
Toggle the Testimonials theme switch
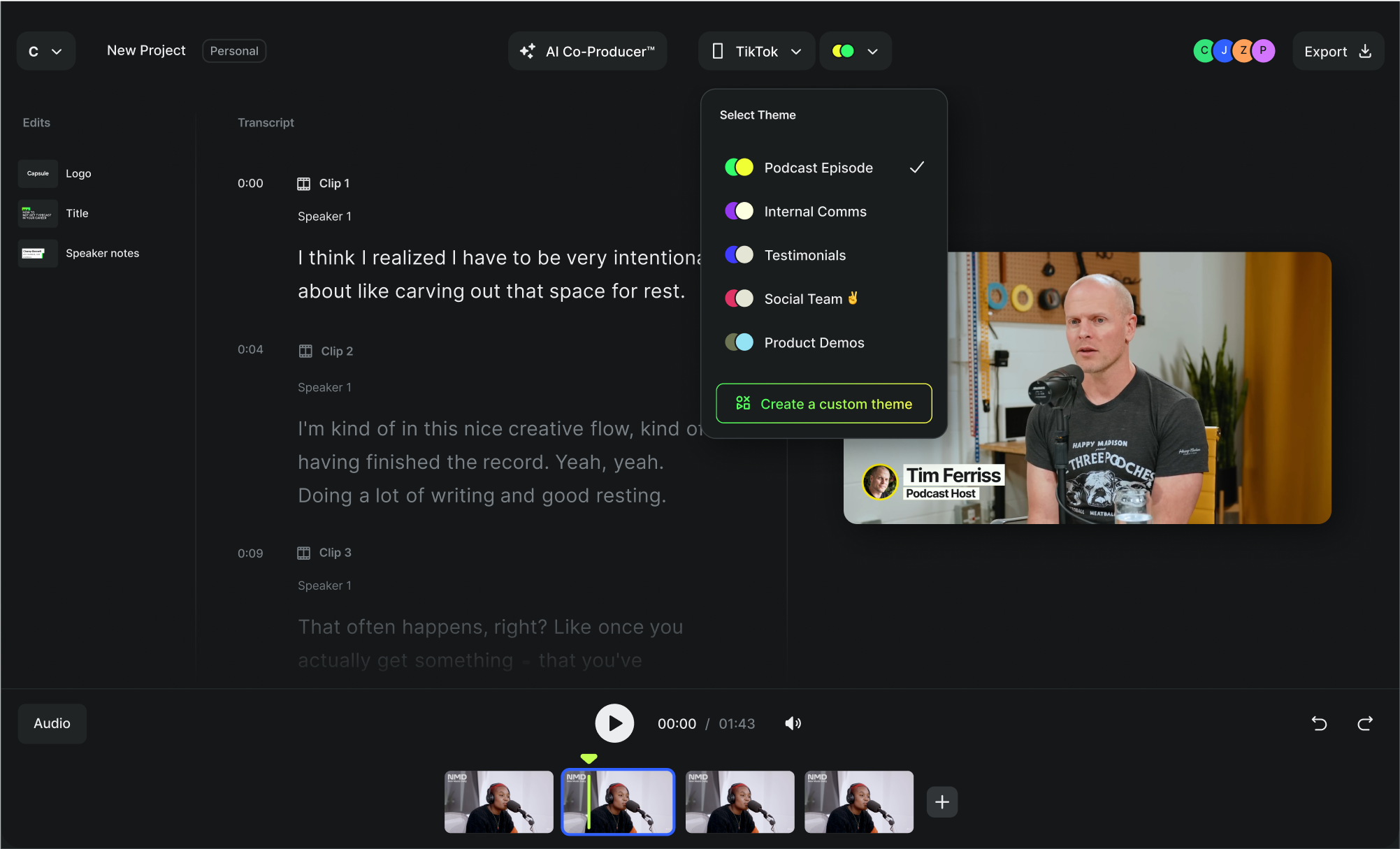pyautogui.click(x=739, y=254)
